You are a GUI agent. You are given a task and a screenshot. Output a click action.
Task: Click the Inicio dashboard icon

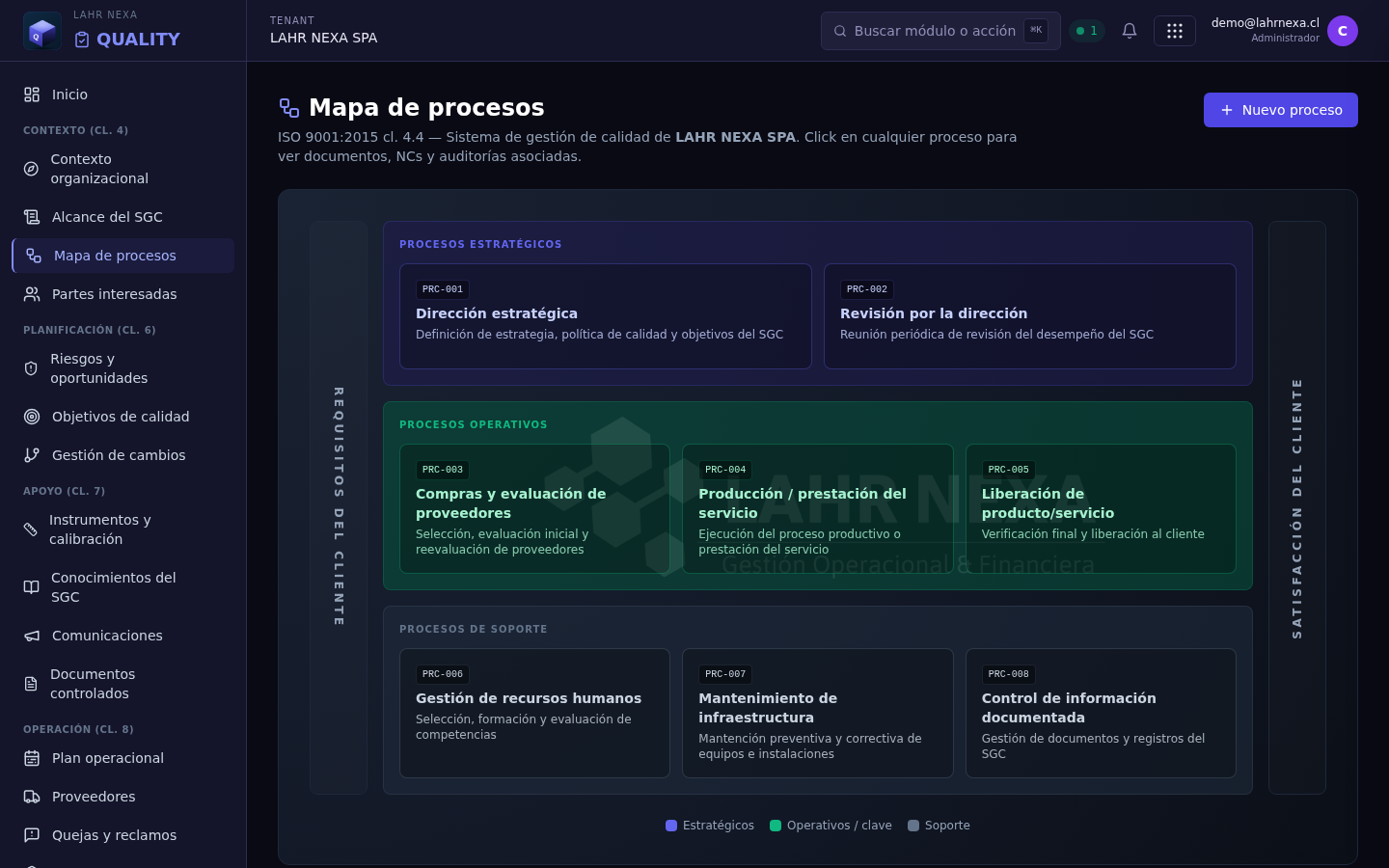pos(32,95)
